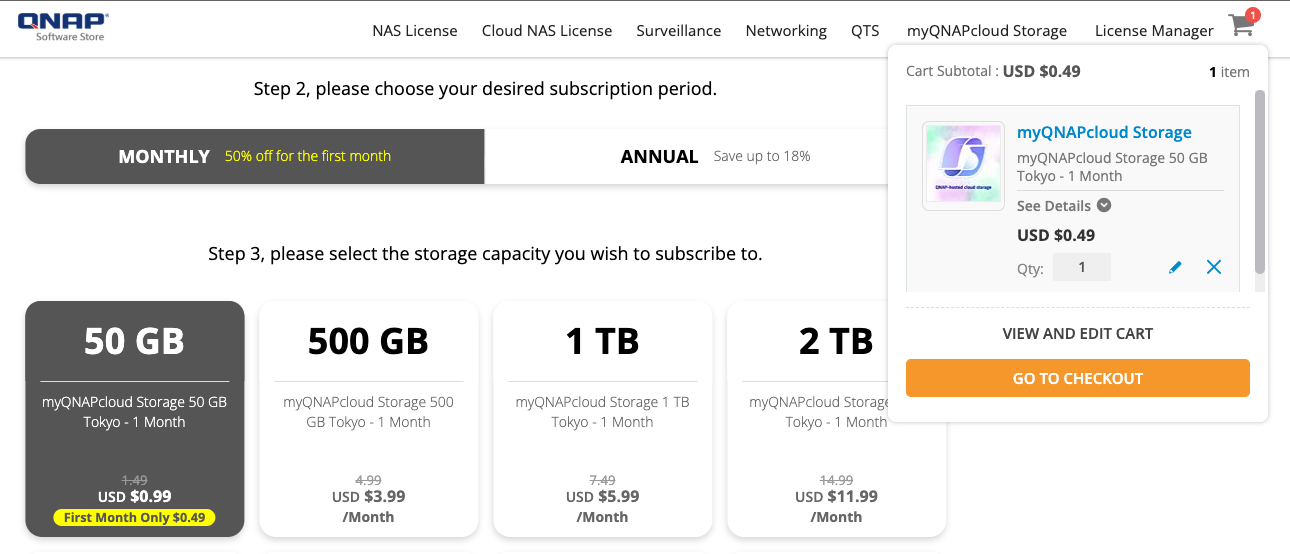
Task: Open the Cloud NAS License menu
Action: point(547,31)
